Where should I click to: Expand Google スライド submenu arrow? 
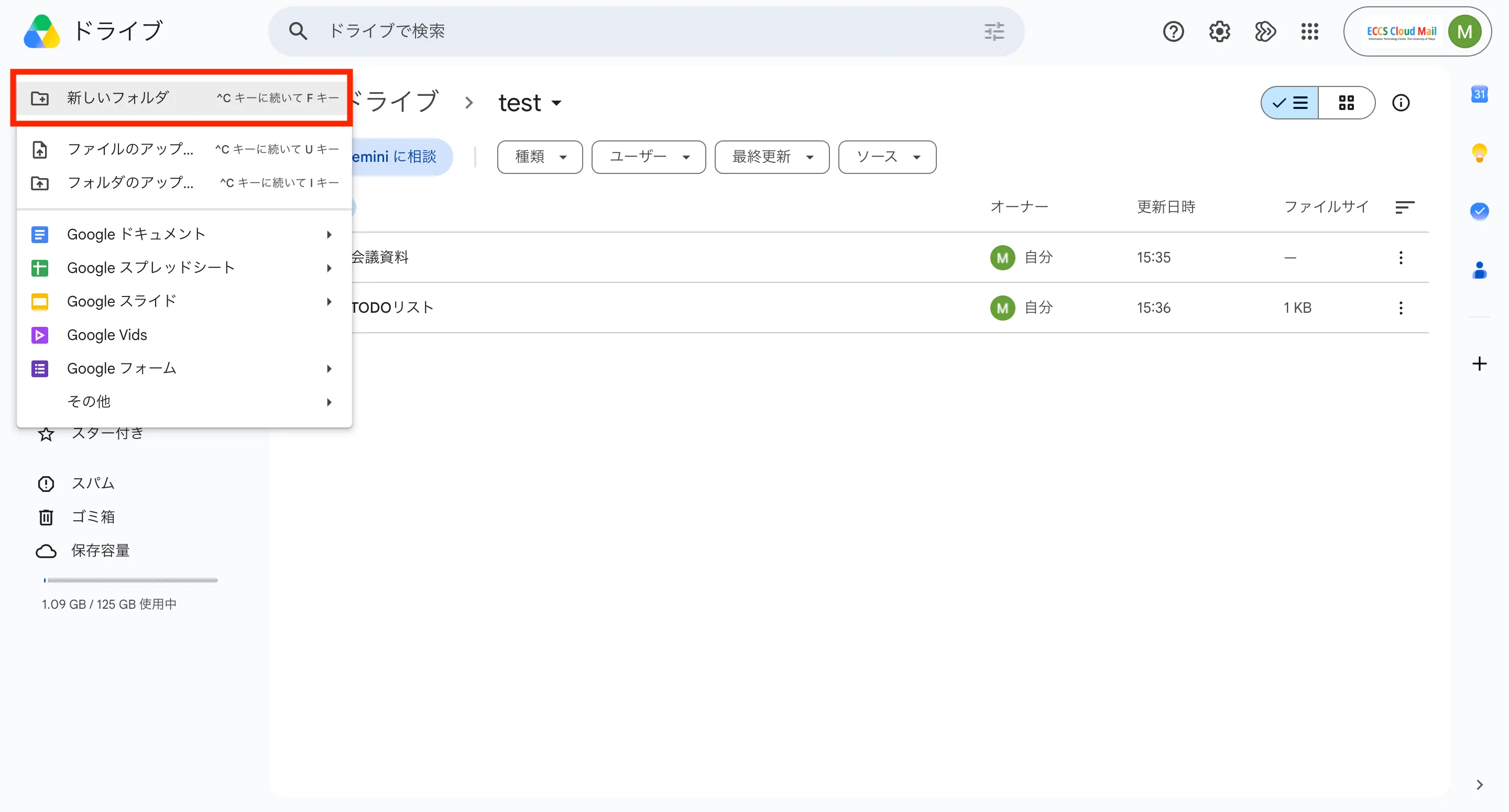(x=329, y=302)
